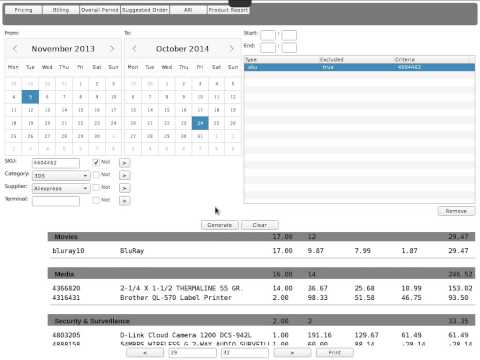Click the Remove button below criteria list
This screenshot has height=360, width=480.
456,211
